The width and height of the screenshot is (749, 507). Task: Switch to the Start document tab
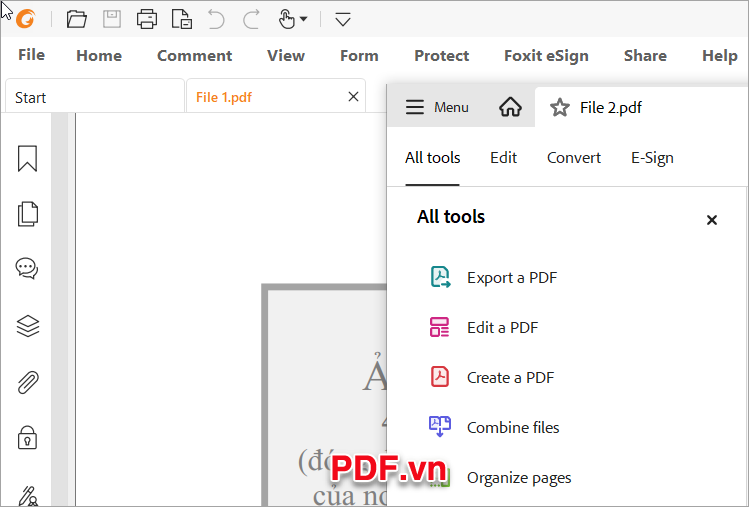point(95,96)
